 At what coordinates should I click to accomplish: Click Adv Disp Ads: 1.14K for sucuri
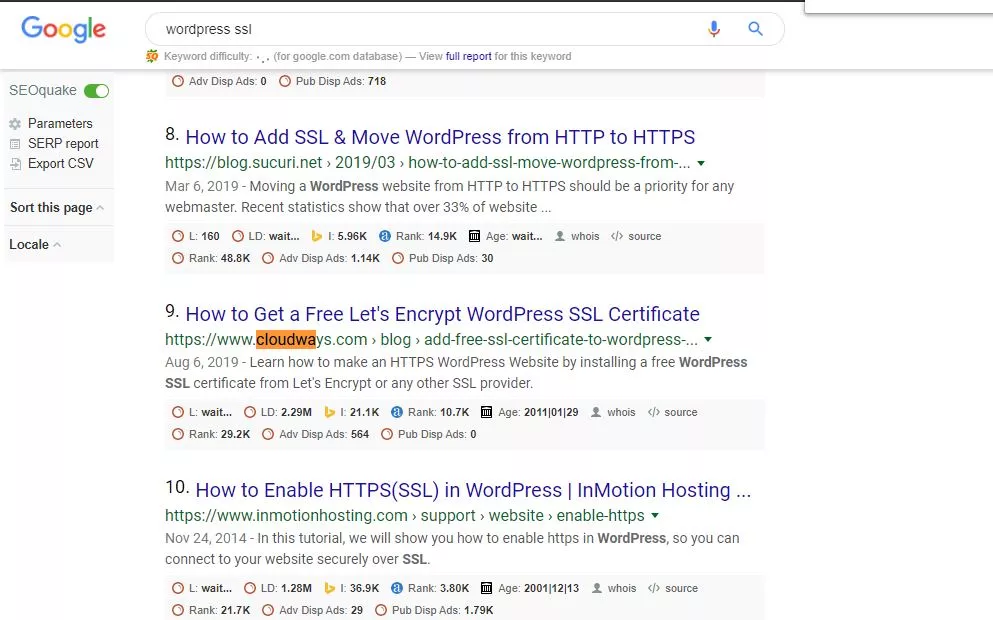(329, 258)
